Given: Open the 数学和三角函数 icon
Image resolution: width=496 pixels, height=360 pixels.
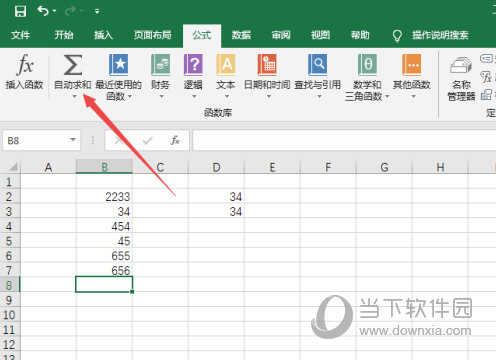Looking at the screenshot, I should pos(367,65).
